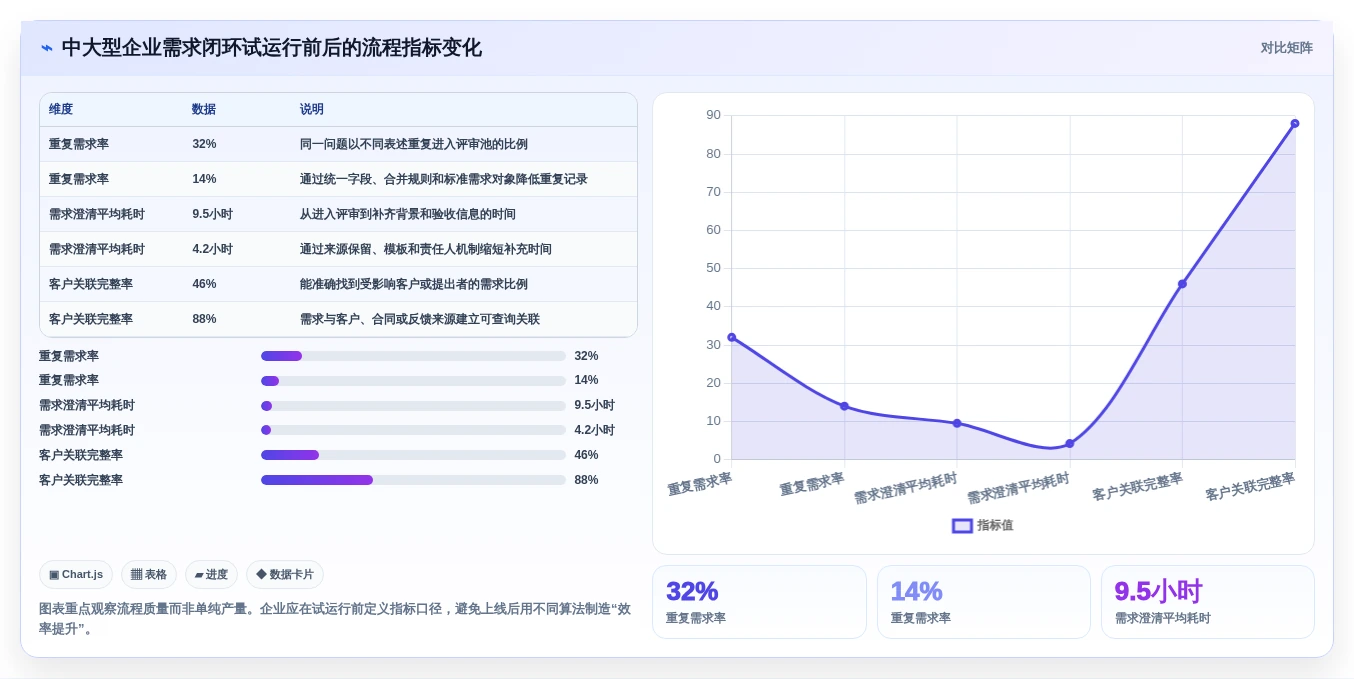The image size is (1354, 679).
Task: Click the 32% progress bar for 重复需求率
Action: [x=413, y=356]
